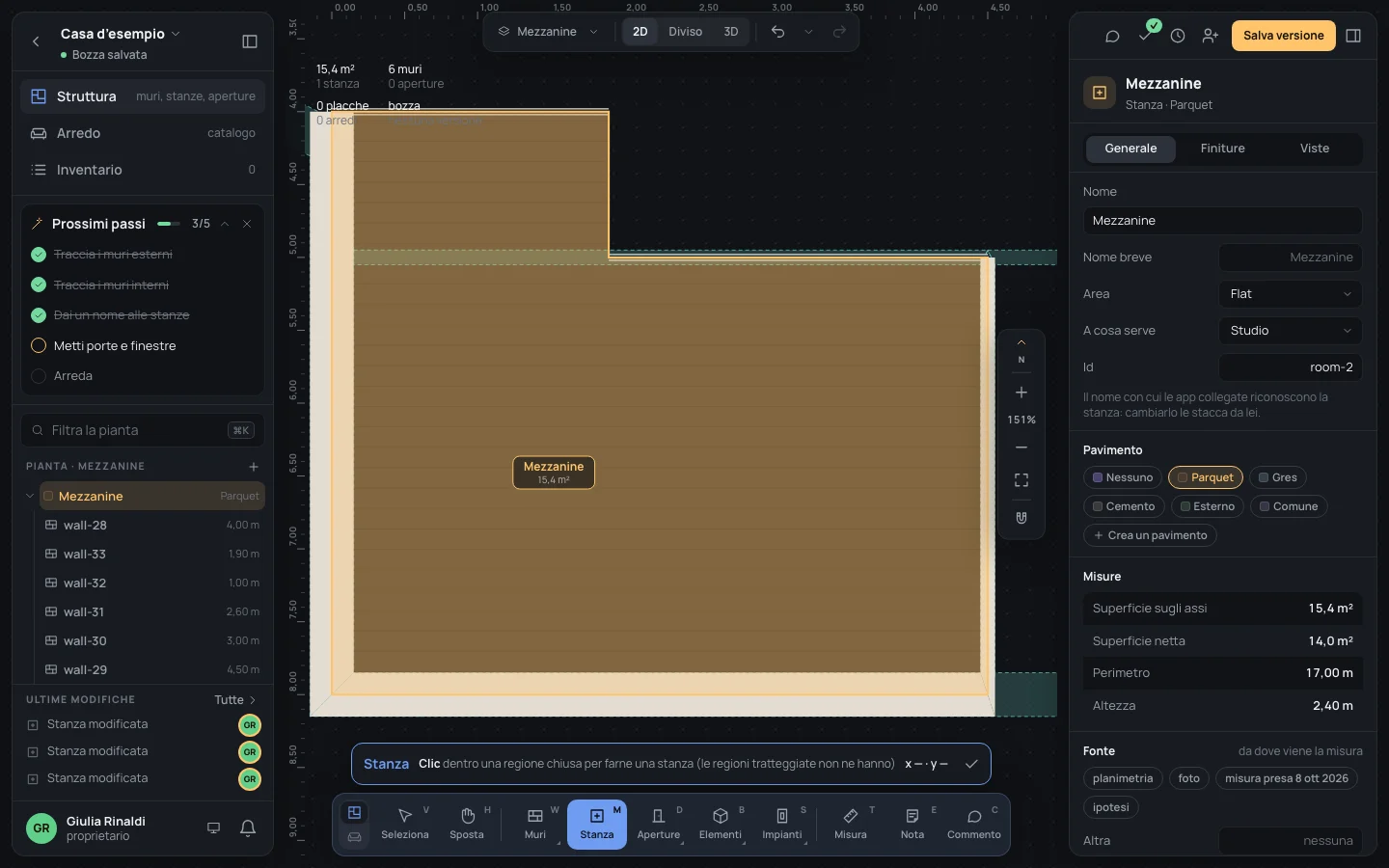Click the zoom in plus button
The width and height of the screenshot is (1389, 868).
point(1021,393)
